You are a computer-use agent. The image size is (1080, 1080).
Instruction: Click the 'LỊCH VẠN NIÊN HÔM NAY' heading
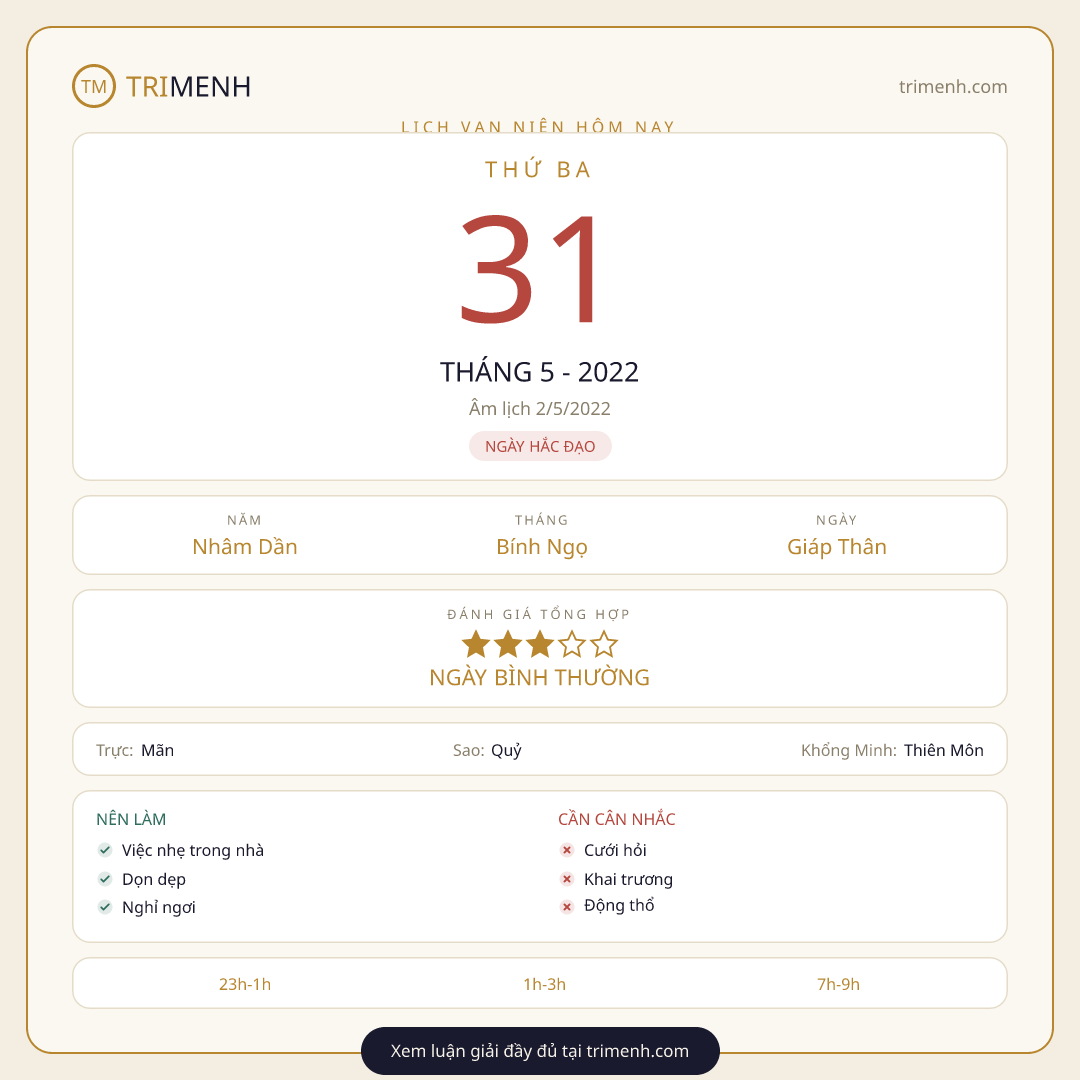(539, 126)
